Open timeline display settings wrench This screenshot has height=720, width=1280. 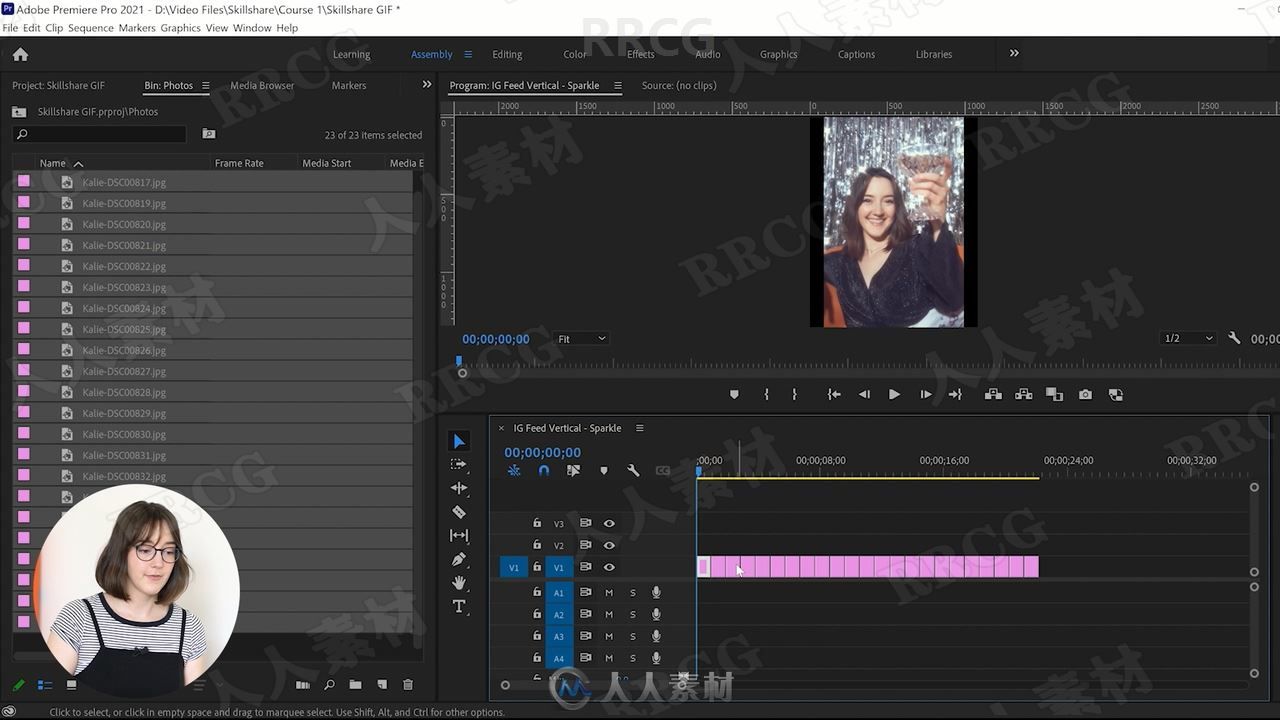pyautogui.click(x=633, y=470)
